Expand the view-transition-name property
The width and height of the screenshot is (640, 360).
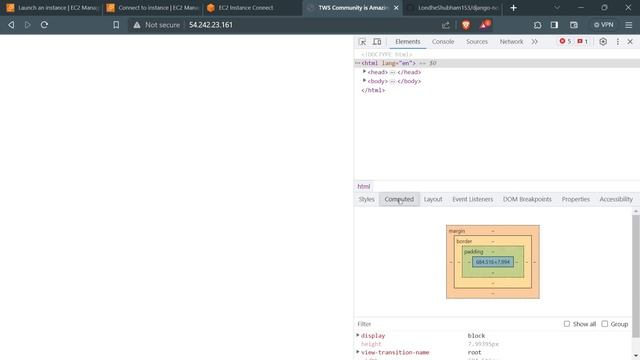click(358, 352)
